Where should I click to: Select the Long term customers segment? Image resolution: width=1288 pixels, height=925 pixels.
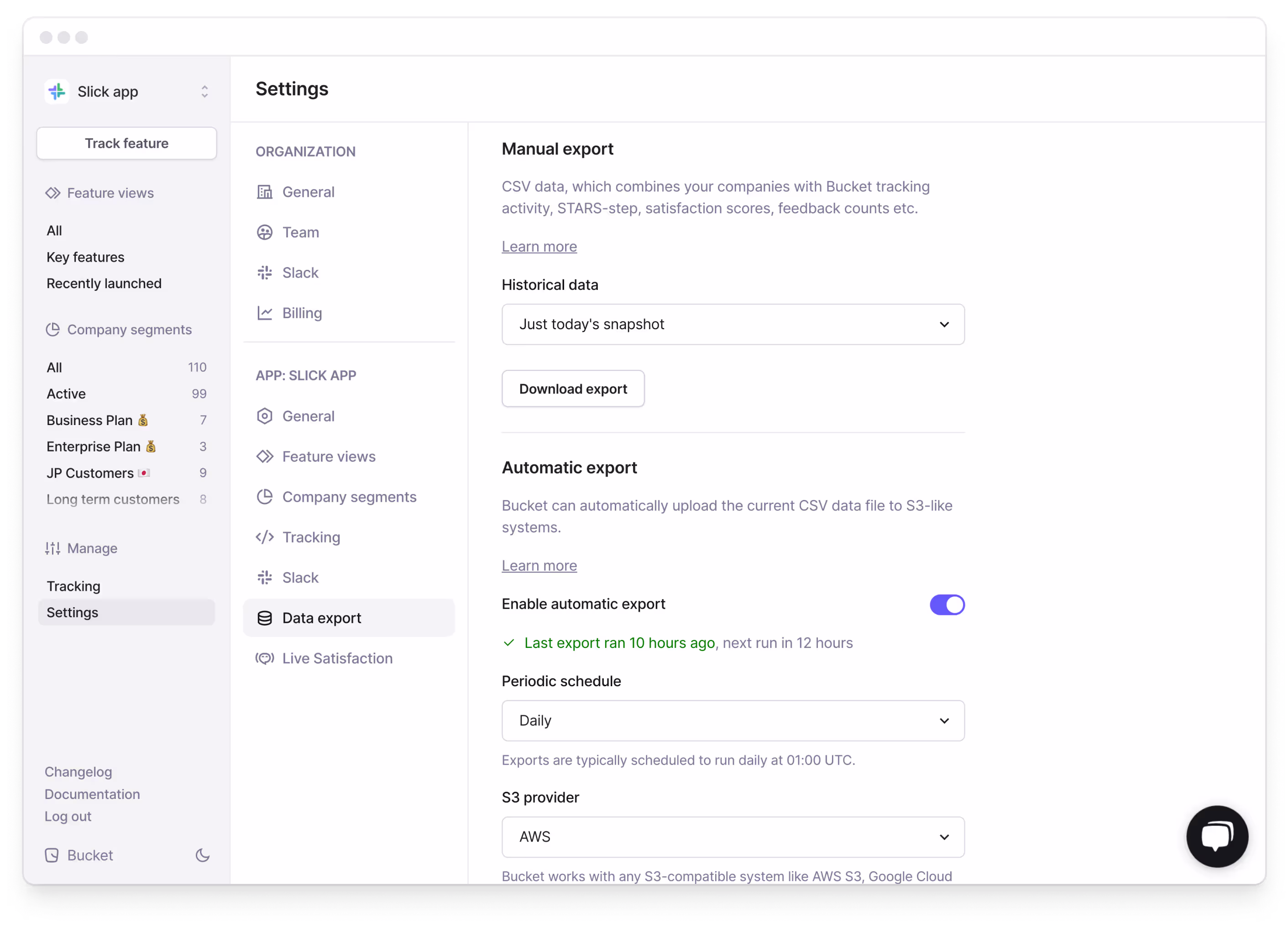pos(126,499)
